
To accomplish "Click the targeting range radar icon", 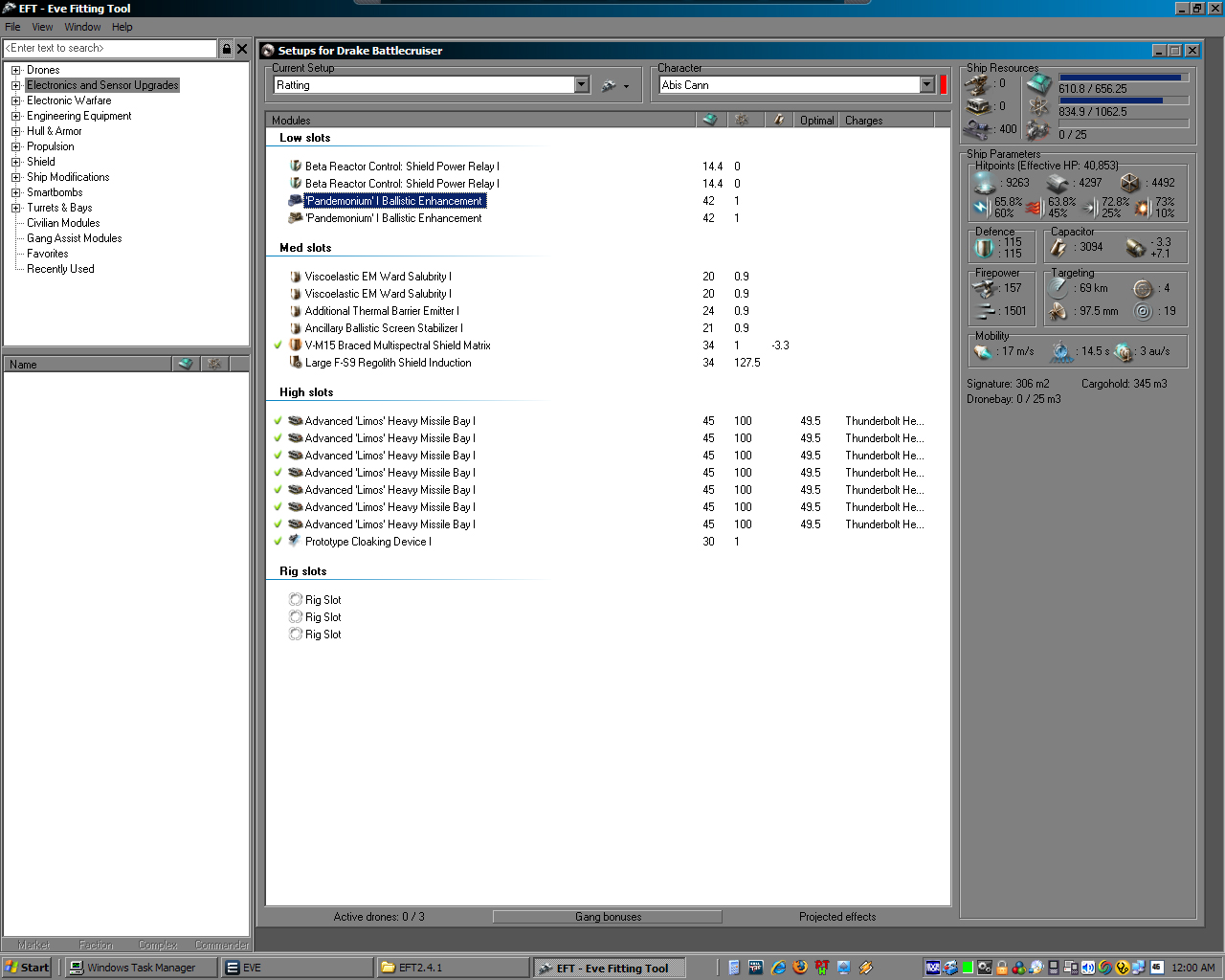I will coord(1058,287).
